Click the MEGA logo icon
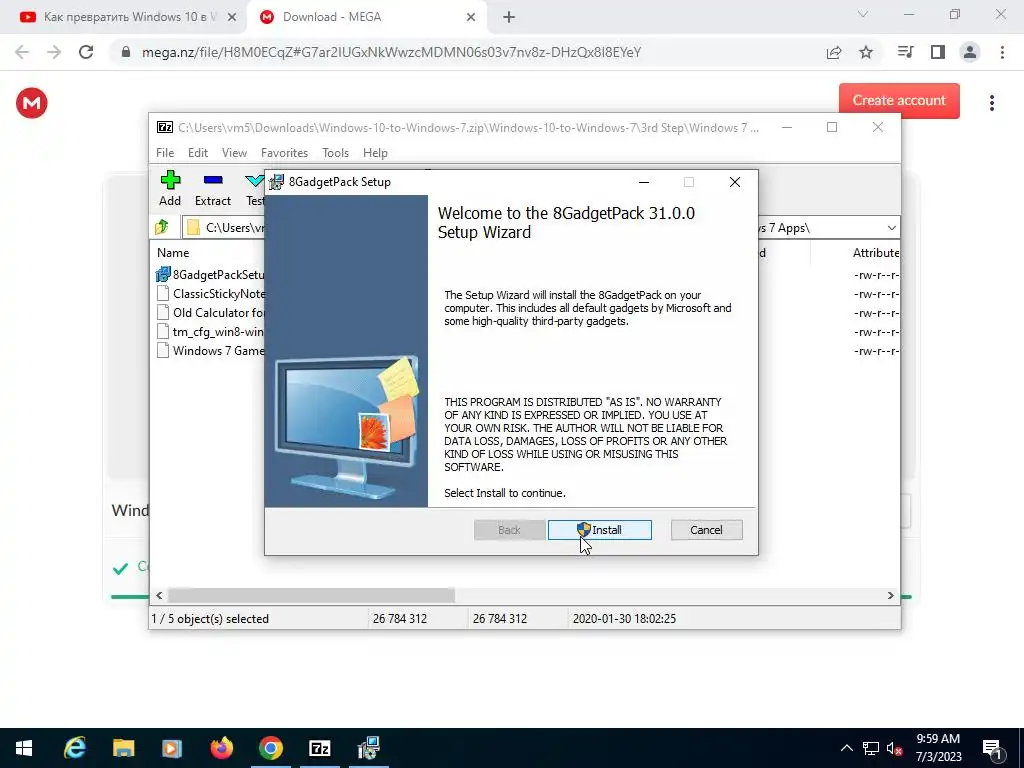This screenshot has height=768, width=1024. pyautogui.click(x=32, y=103)
